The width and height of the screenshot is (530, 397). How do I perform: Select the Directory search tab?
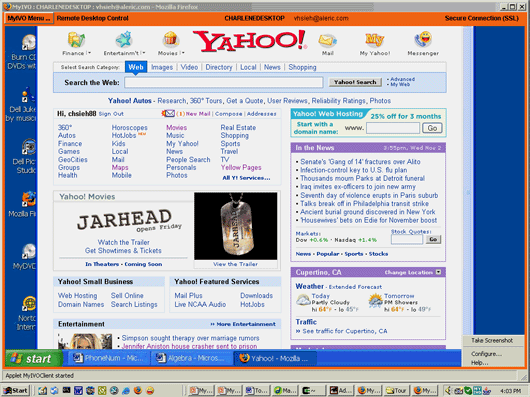pos(219,67)
